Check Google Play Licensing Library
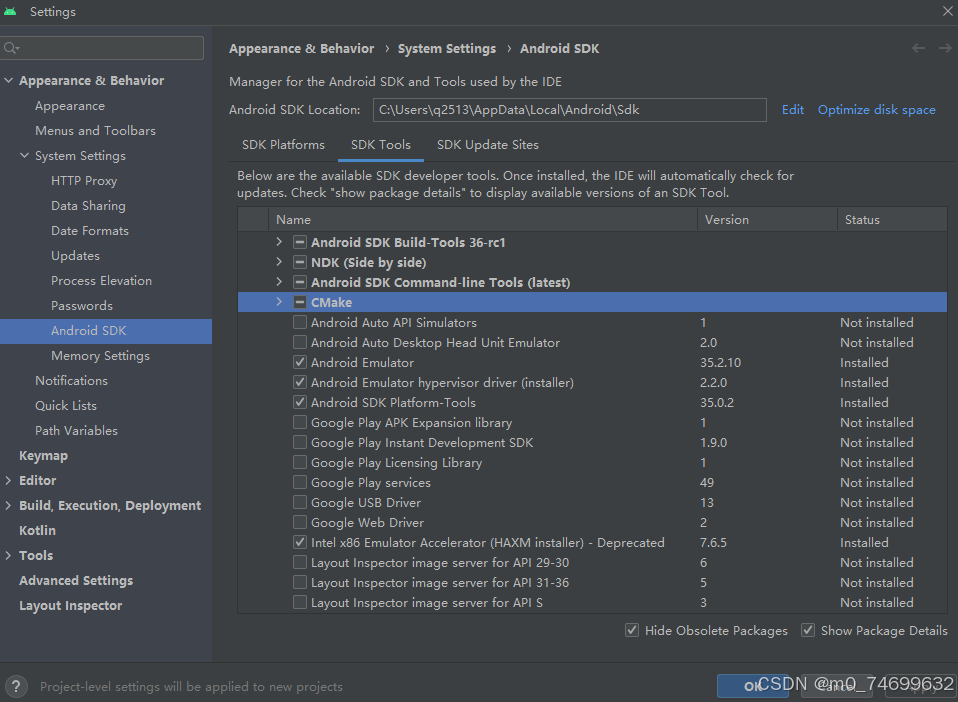This screenshot has height=702, width=958. point(300,463)
